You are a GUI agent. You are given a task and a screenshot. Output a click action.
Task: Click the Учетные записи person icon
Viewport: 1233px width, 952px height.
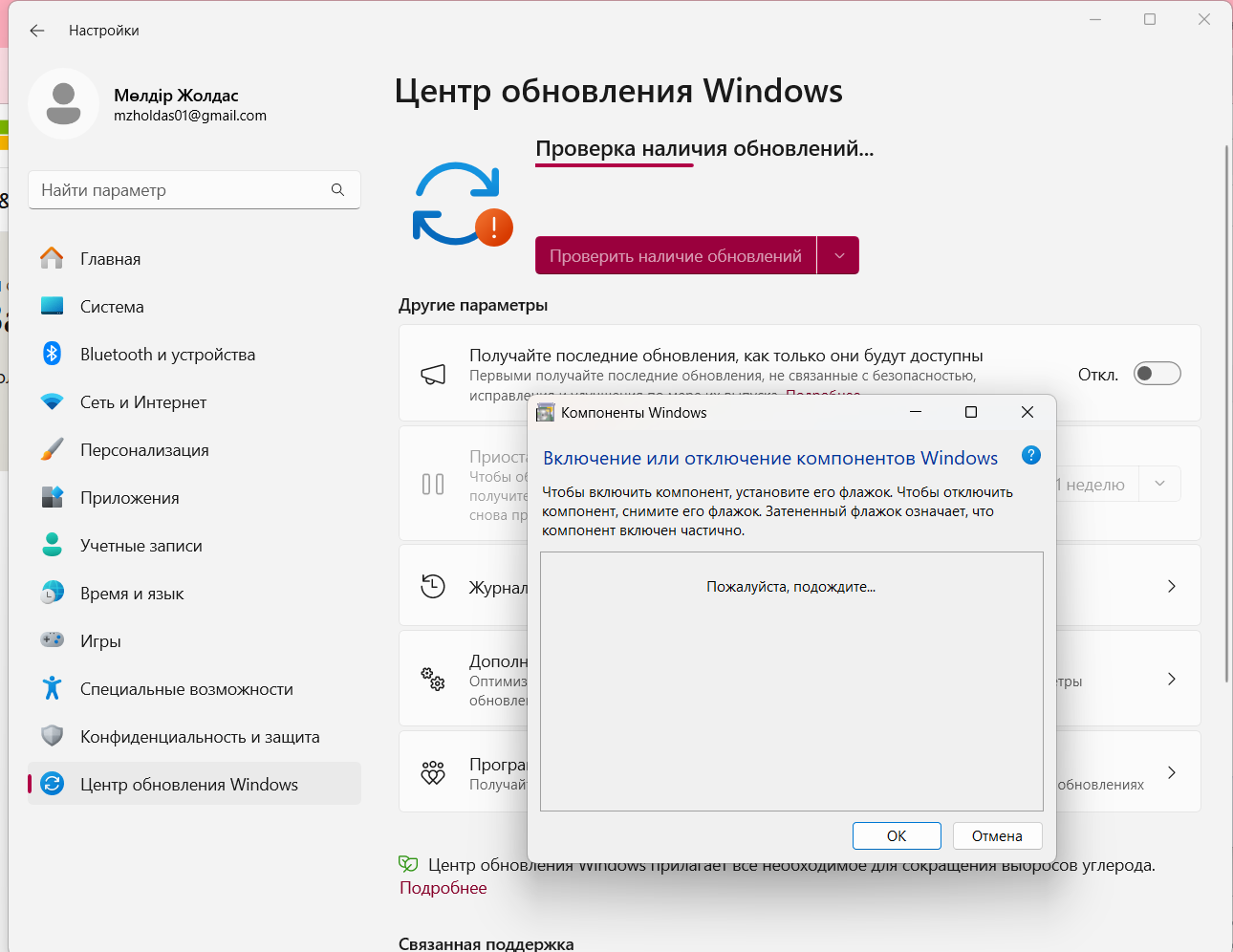tap(53, 545)
